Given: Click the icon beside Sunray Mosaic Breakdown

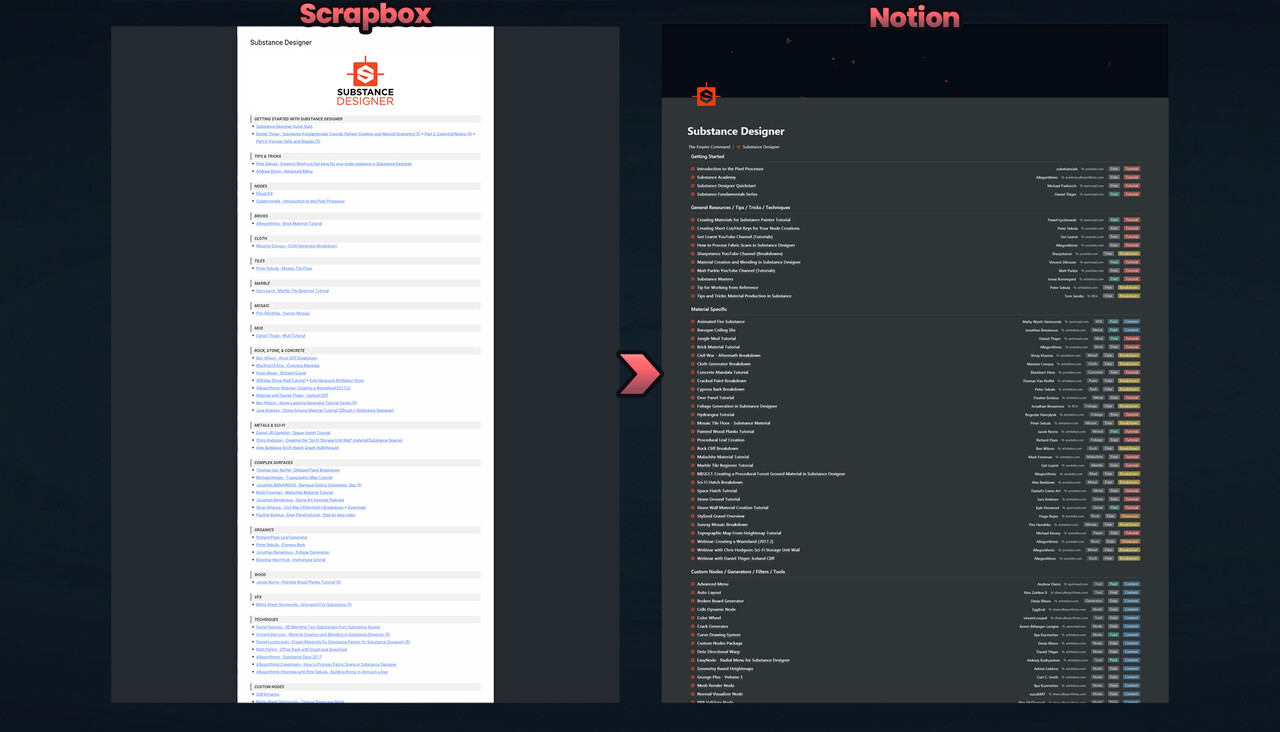Looking at the screenshot, I should 692,524.
